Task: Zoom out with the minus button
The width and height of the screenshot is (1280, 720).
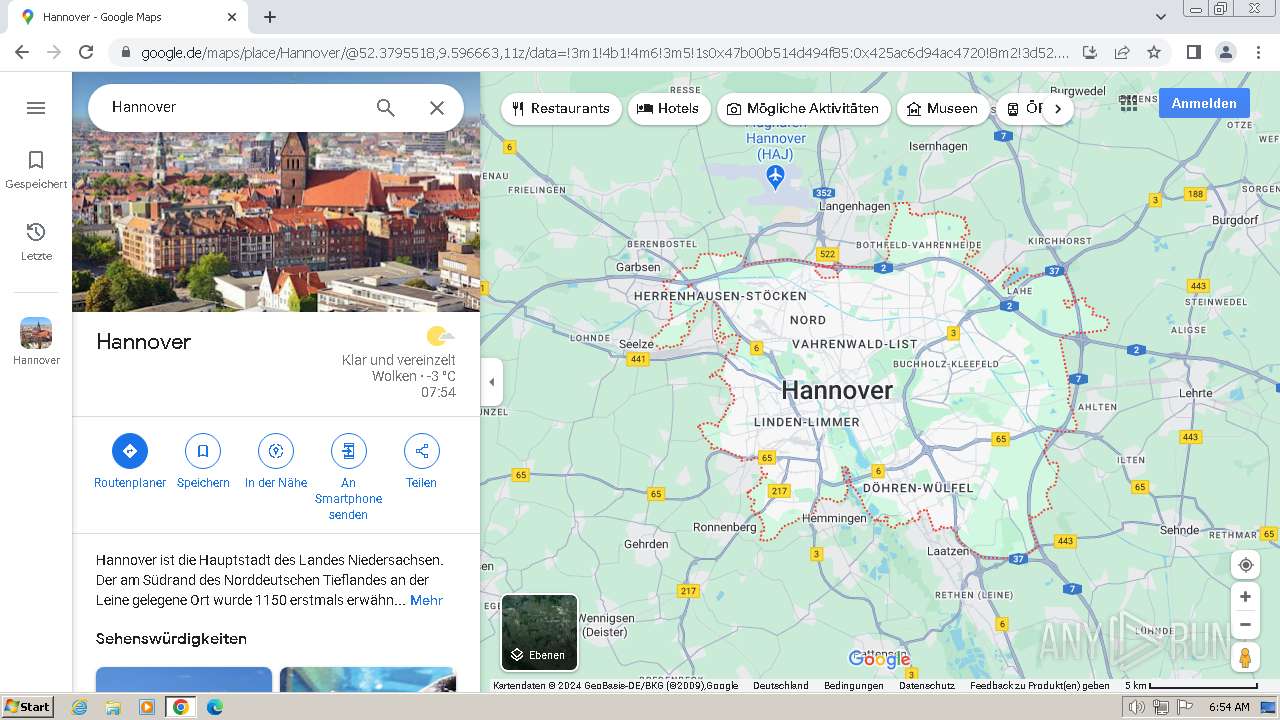Action: pyautogui.click(x=1245, y=625)
